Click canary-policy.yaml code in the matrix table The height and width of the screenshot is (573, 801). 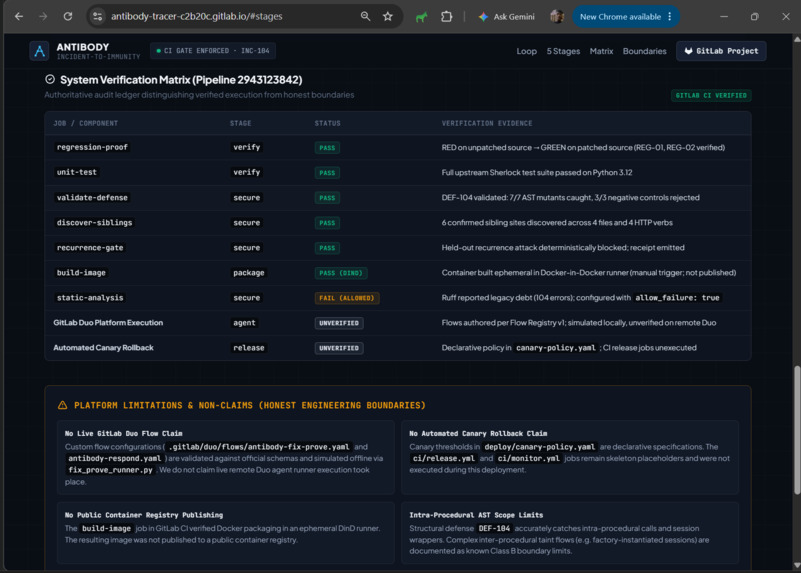click(555, 347)
